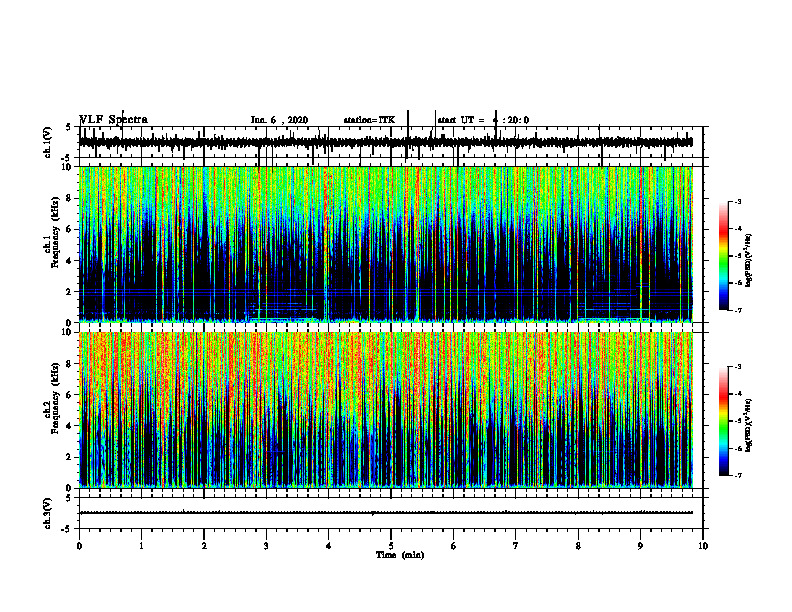Click the "Time (min)" x-axis label
The height and width of the screenshot is (612, 792).
[400, 555]
